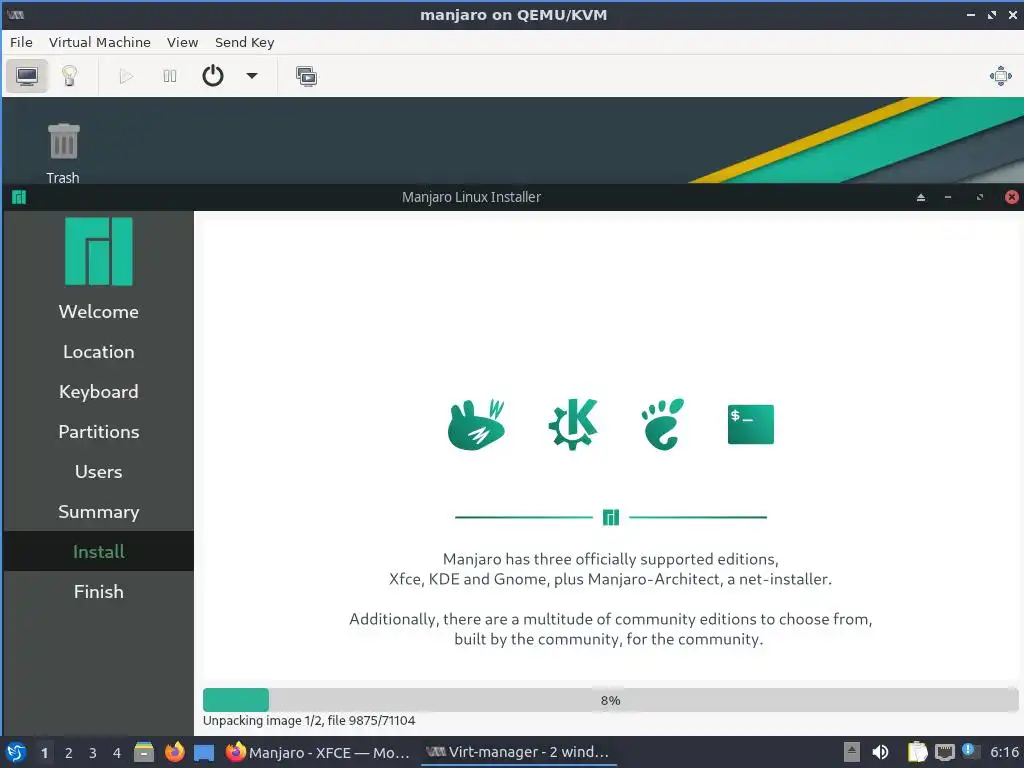This screenshot has width=1024, height=768.
Task: Click the keep-above arrow button in installer titlebar
Action: [921, 197]
